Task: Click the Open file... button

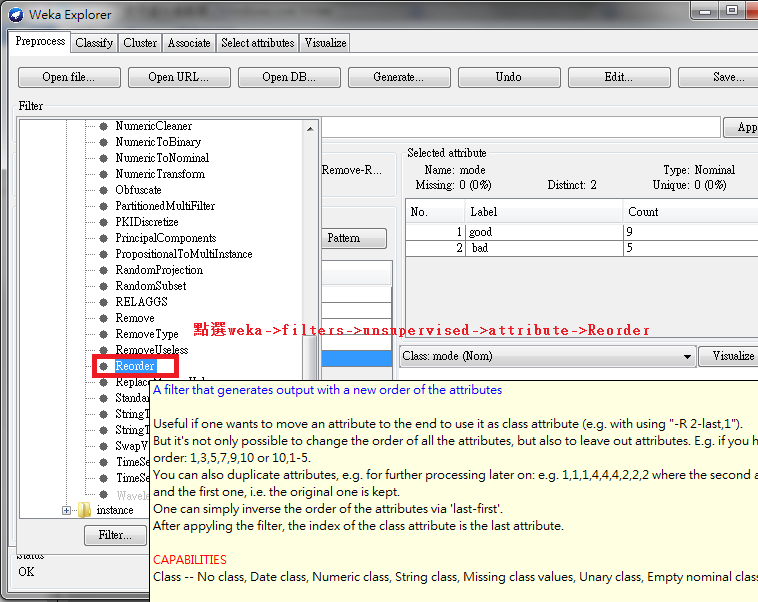Action: 69,77
